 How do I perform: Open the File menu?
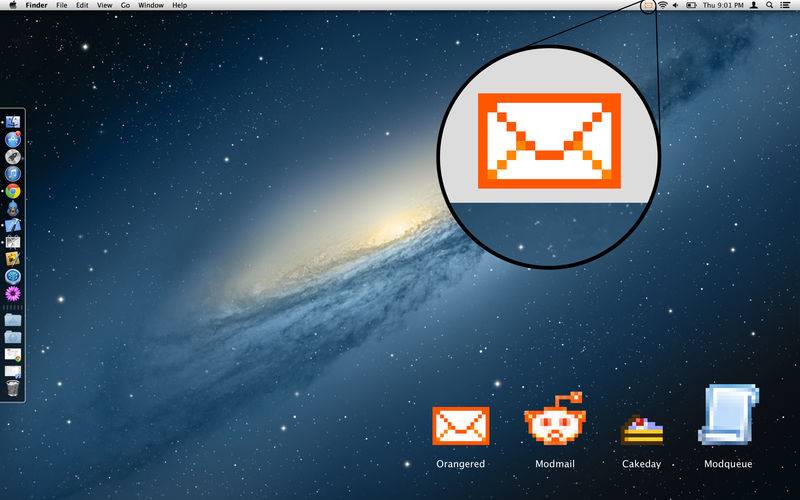[61, 5]
